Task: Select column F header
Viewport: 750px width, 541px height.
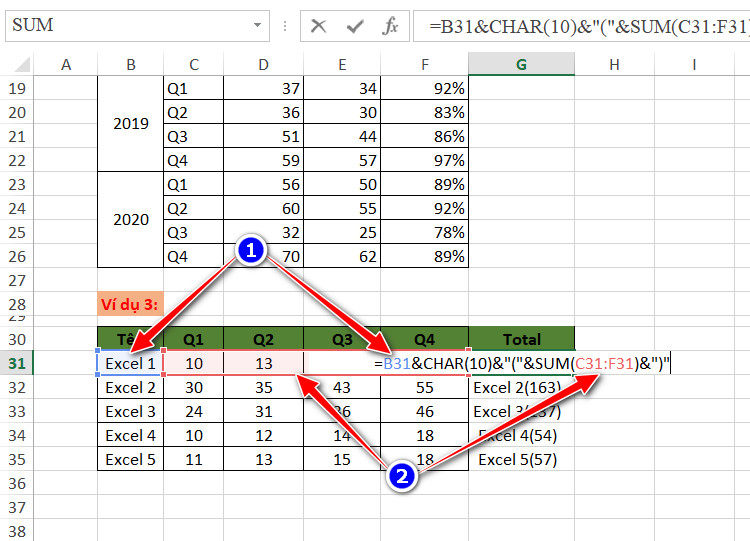Action: (425, 64)
